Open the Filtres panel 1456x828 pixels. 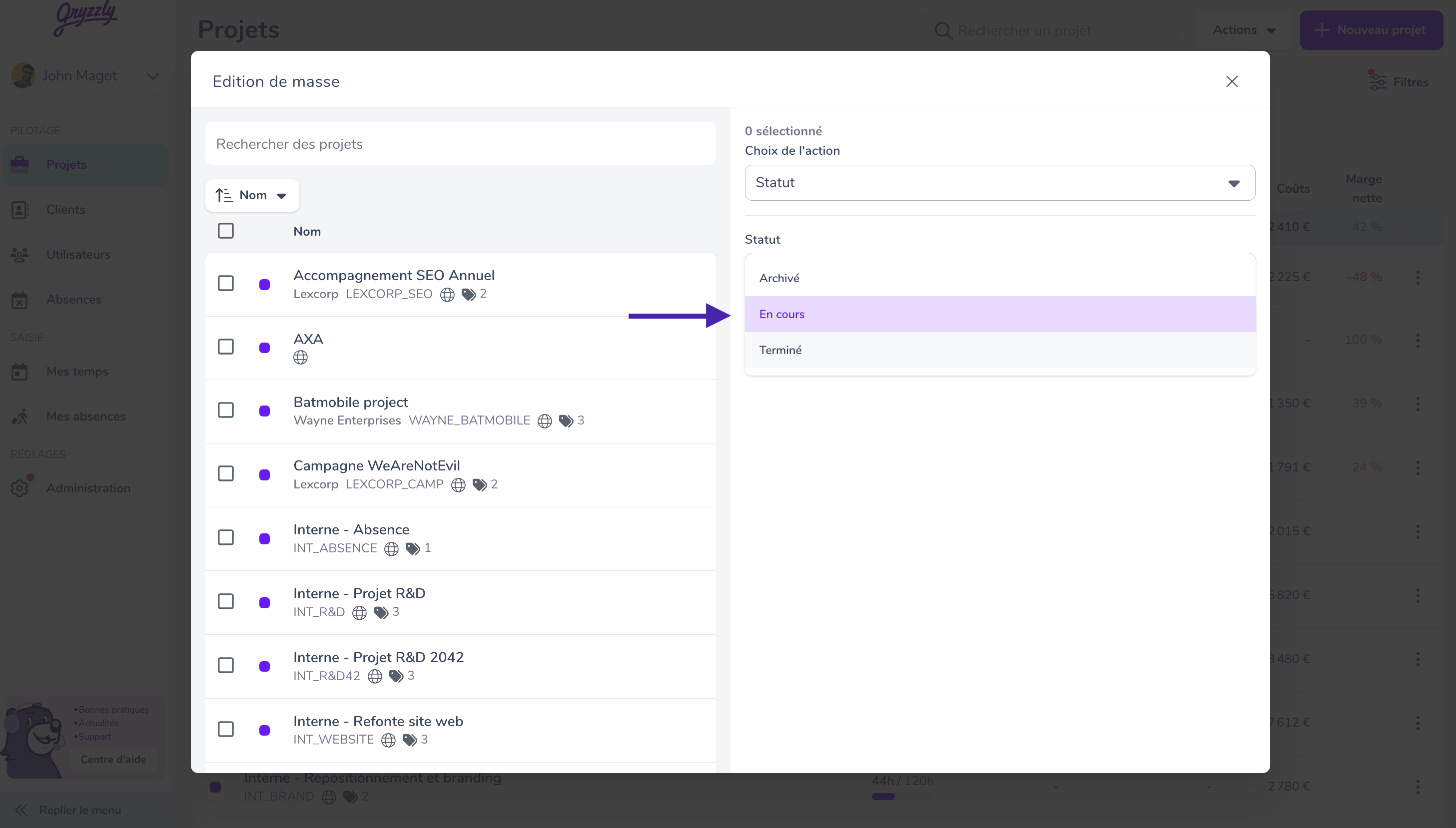1398,82
